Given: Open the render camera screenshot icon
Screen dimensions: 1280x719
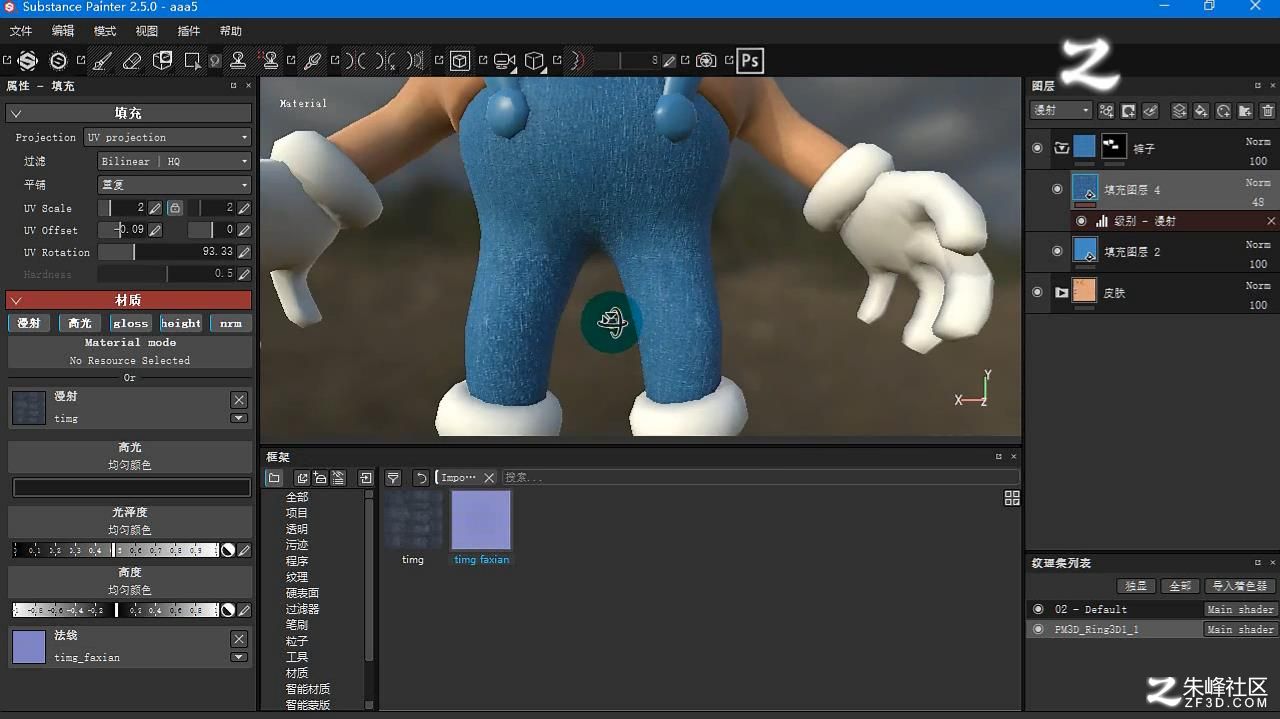Looking at the screenshot, I should tap(706, 61).
